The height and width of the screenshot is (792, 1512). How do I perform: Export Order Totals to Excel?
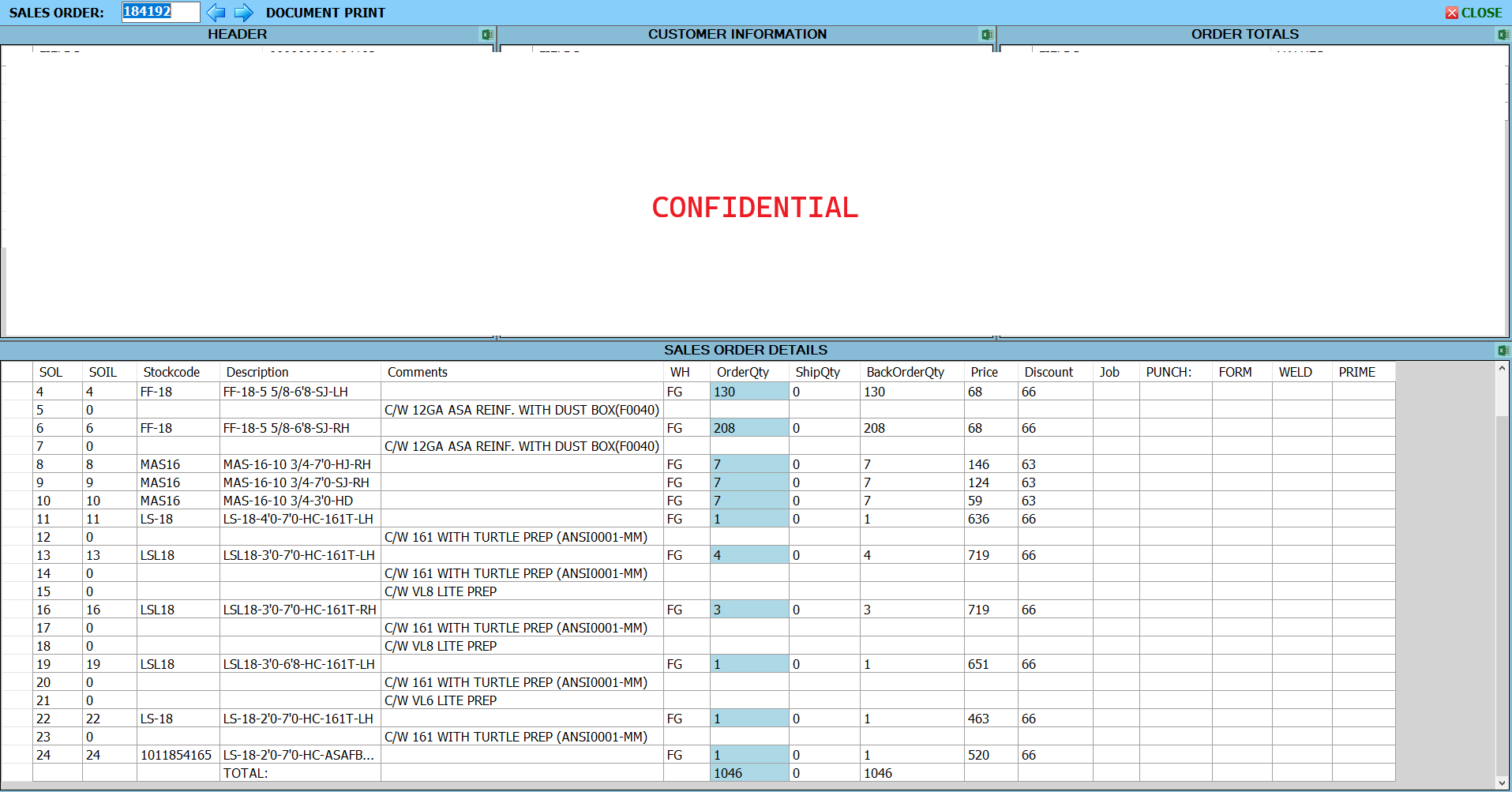point(1503,35)
